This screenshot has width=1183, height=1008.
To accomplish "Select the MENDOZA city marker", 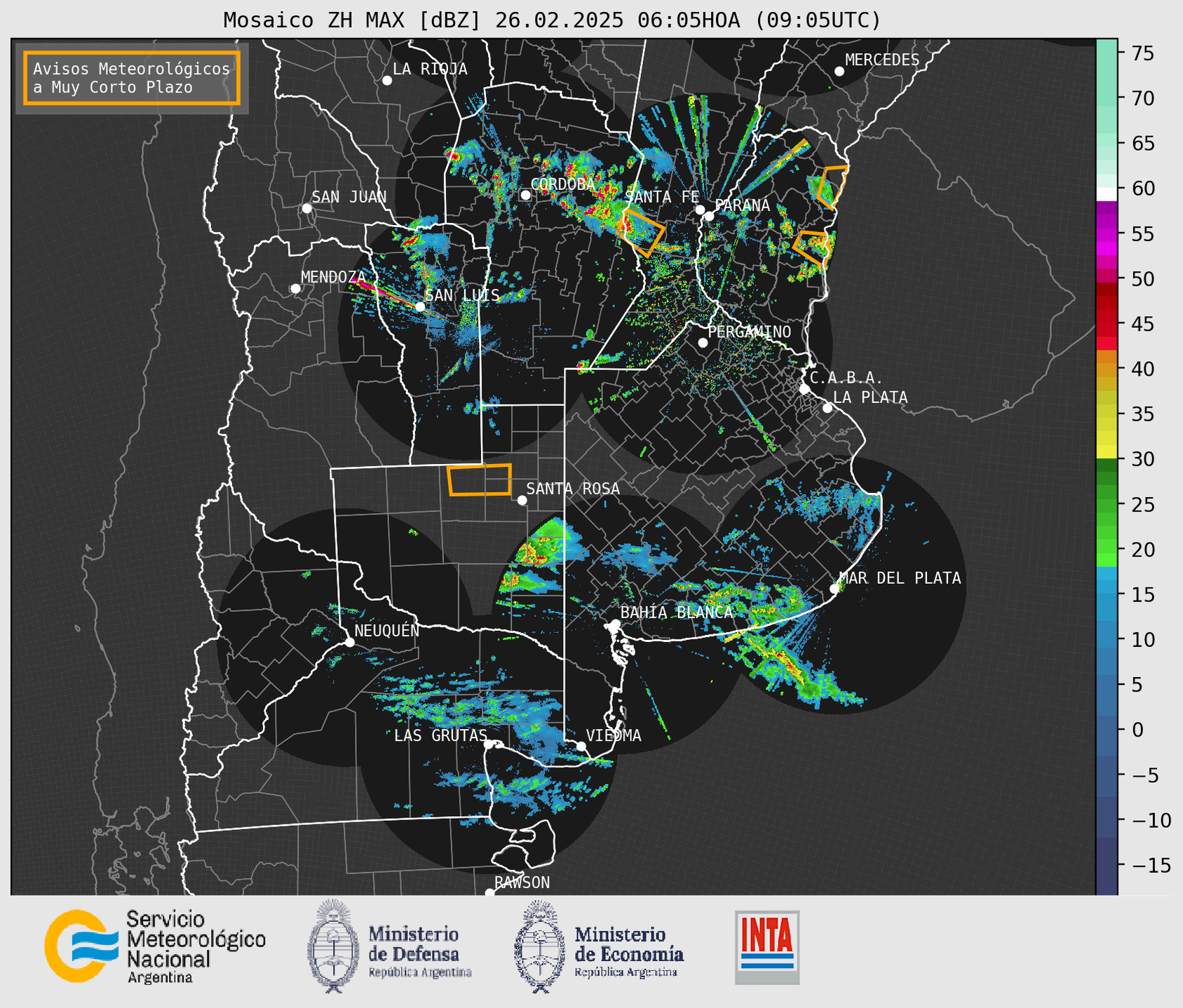I will pos(295,289).
